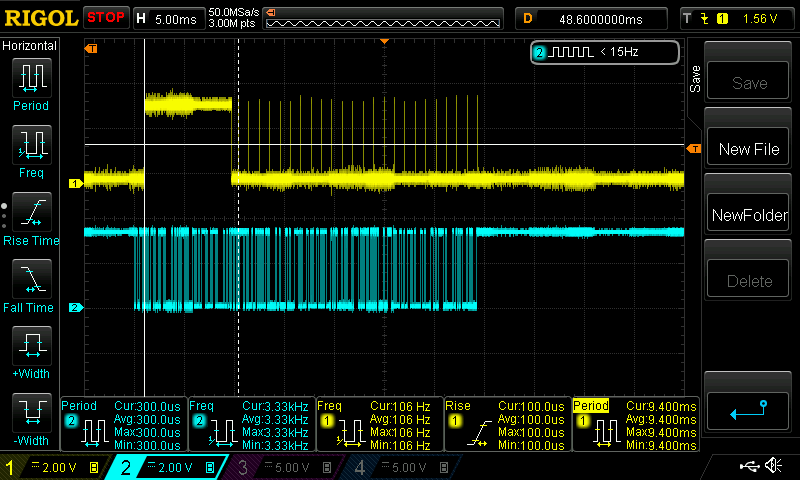Click the channel 1 ground marker
Viewport: 800px width, 480px height.
click(76, 183)
